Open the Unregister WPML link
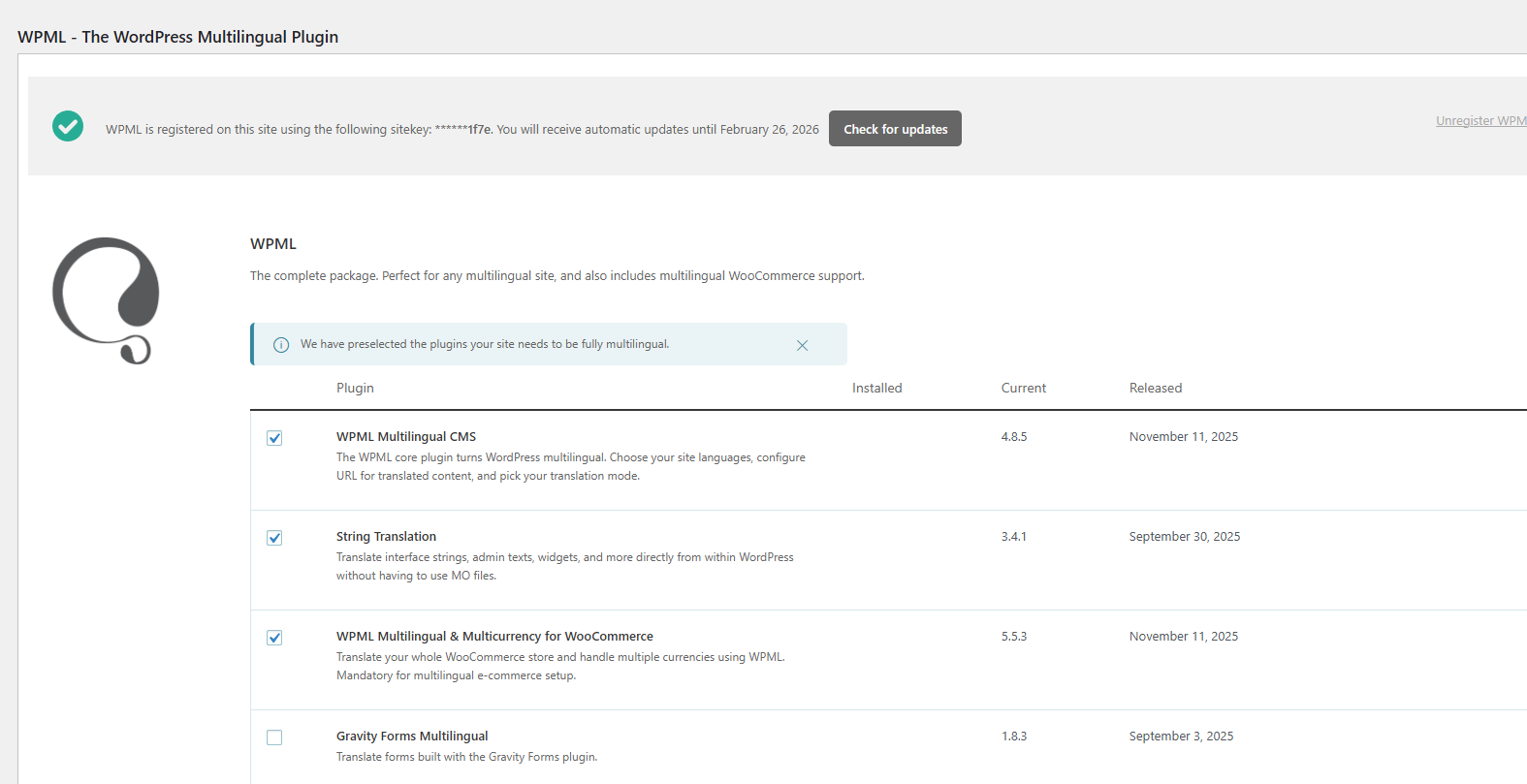This screenshot has height=784, width=1527. 1480,121
